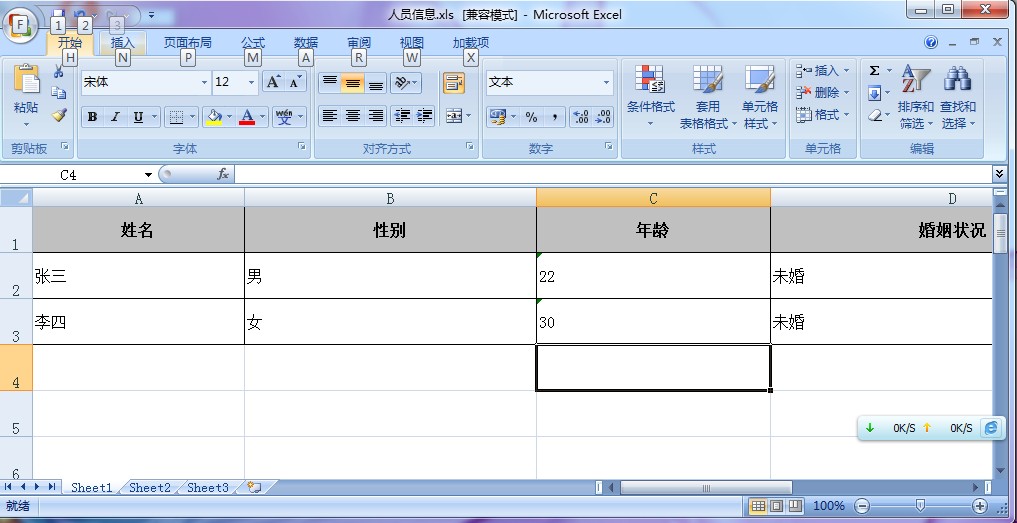Switch to the 公式 (Formulas) tab
Image resolution: width=1017 pixels, height=523 pixels.
point(253,43)
